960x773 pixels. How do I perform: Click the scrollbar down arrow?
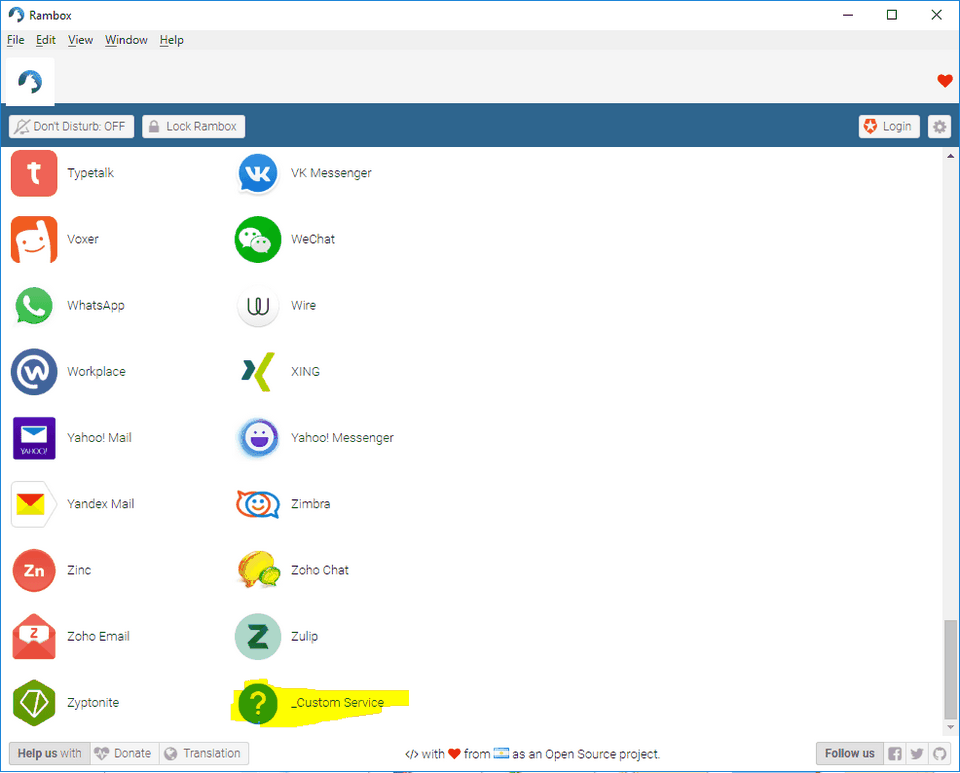(950, 727)
